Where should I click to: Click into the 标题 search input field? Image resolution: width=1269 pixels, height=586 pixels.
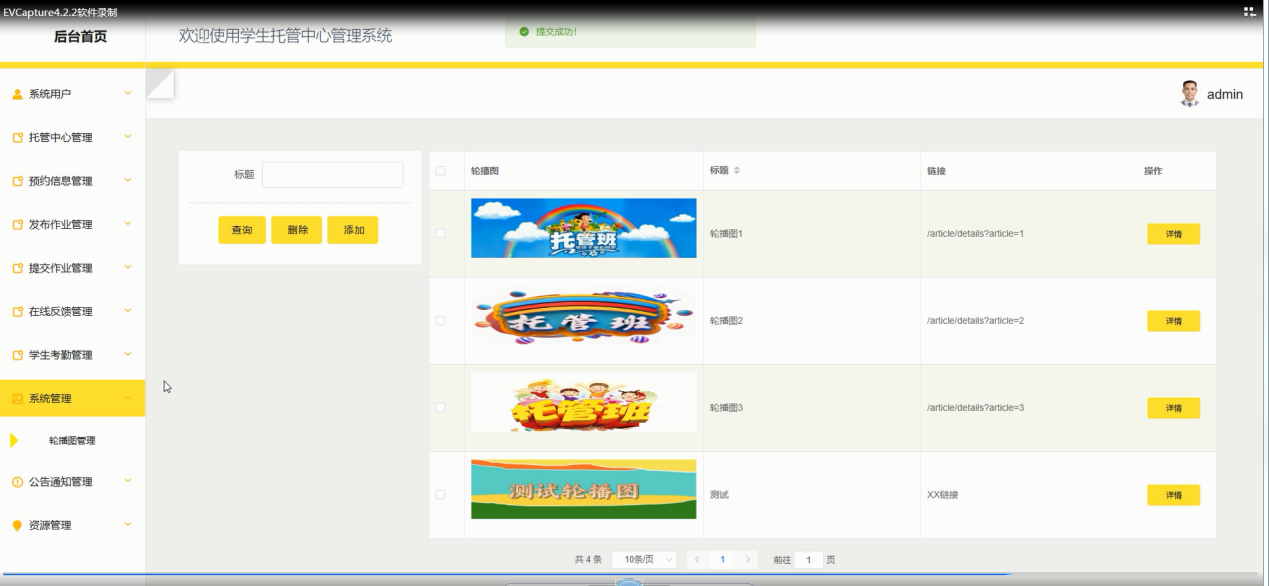[x=333, y=175]
